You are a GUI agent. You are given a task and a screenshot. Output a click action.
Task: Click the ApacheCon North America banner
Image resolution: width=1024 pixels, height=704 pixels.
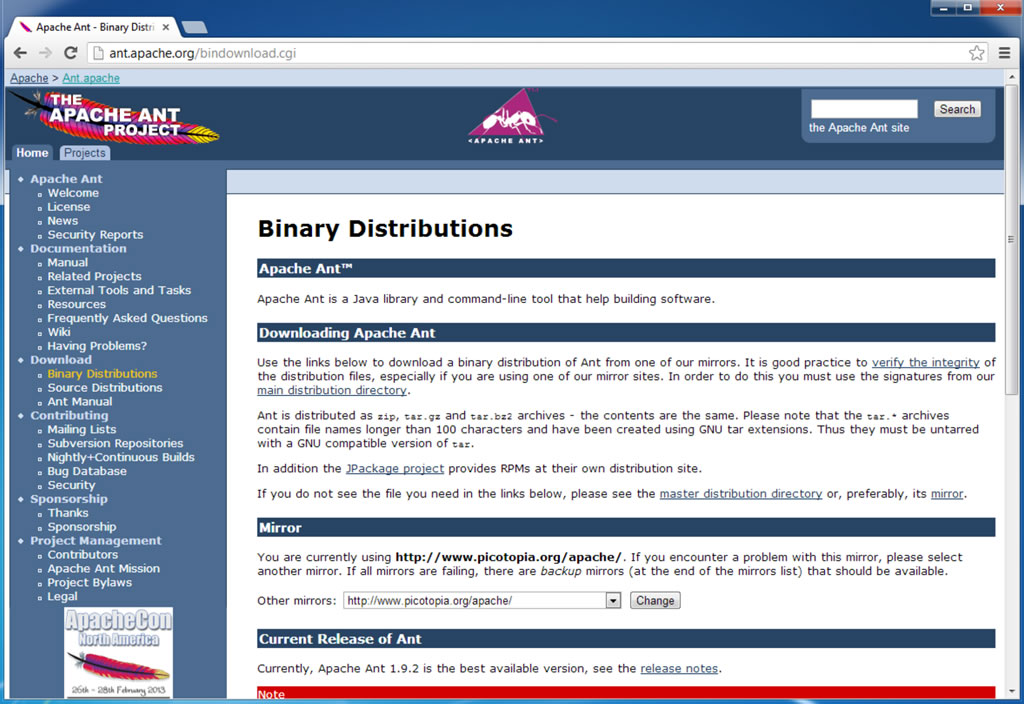click(118, 652)
